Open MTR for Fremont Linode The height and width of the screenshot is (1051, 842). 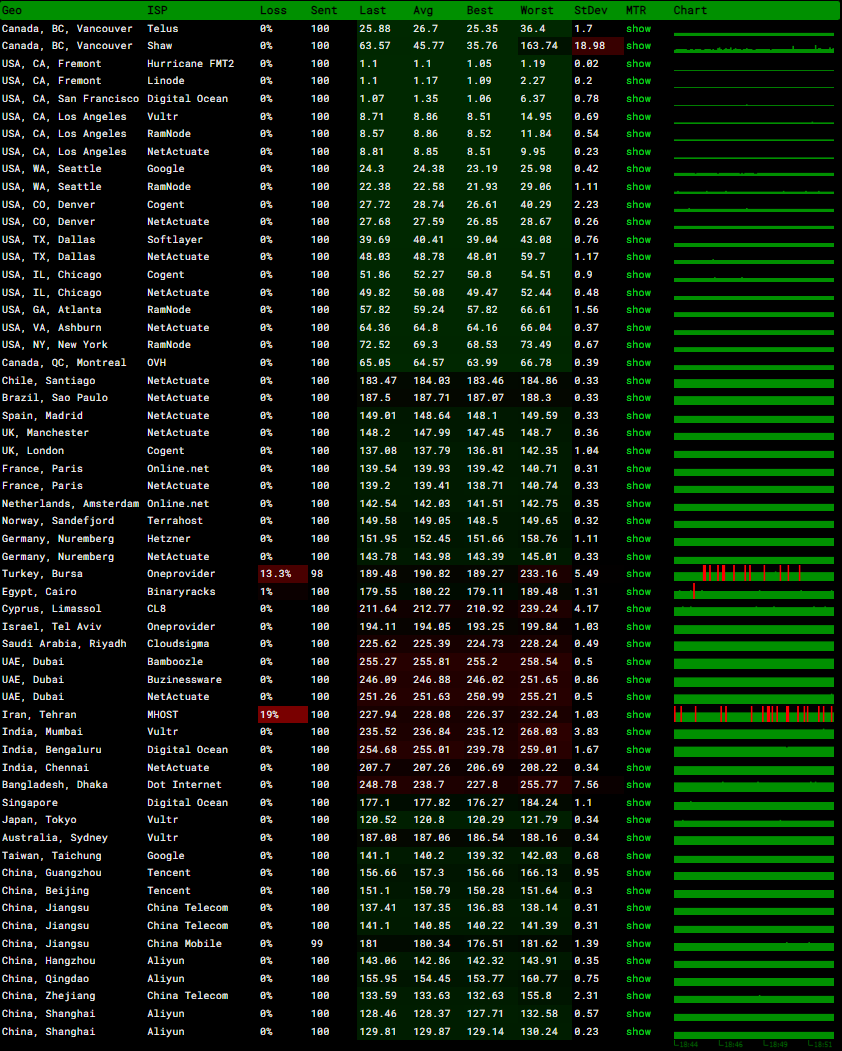point(638,81)
